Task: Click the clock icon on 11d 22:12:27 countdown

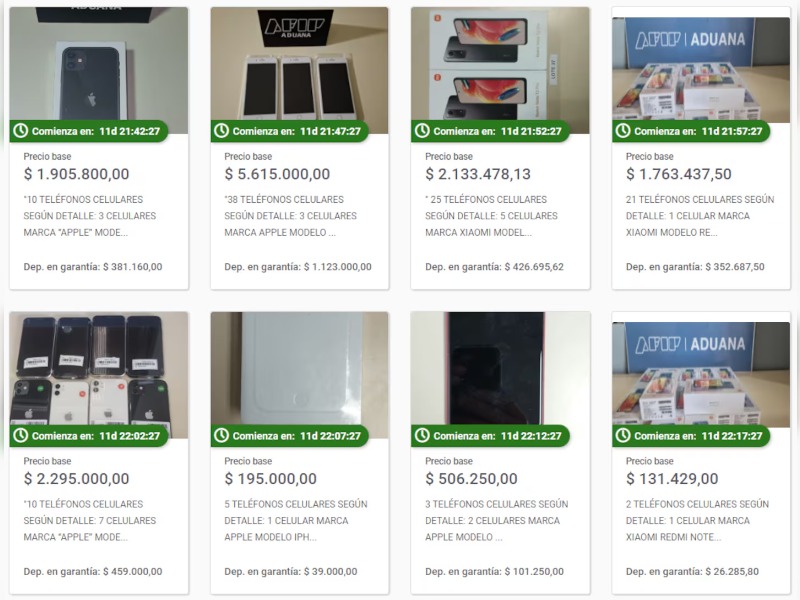Action: coord(422,435)
